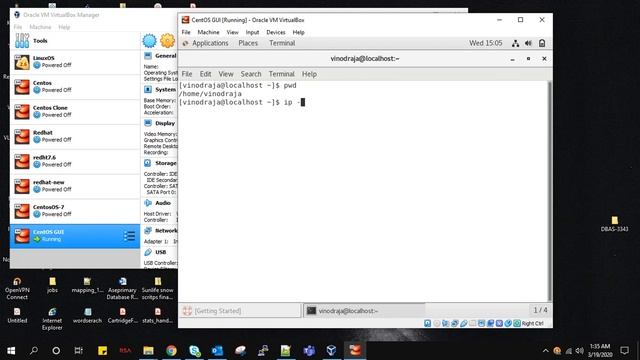Open Machine menu in VirtualBox Manager
The height and width of the screenshot is (360, 640).
click(x=40, y=27)
